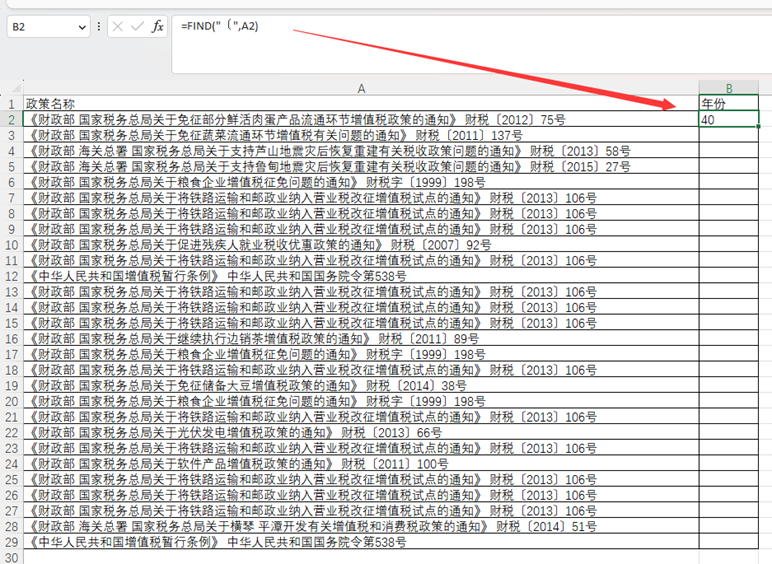This screenshot has height=564, width=772.
Task: Click cell A5 about 鲁甸地震 policy
Action: click(x=361, y=167)
